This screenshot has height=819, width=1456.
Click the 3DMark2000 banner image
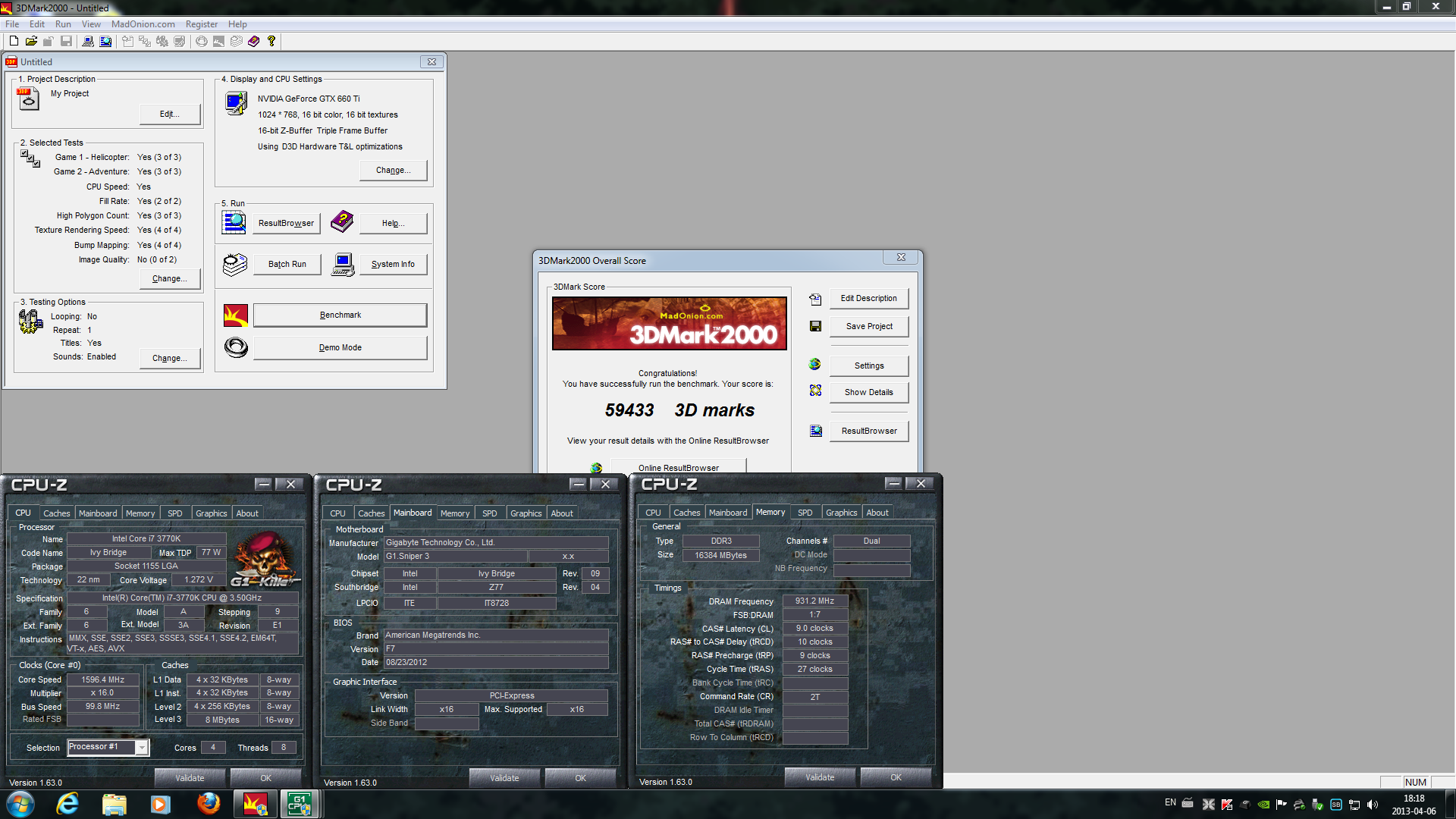pyautogui.click(x=670, y=324)
